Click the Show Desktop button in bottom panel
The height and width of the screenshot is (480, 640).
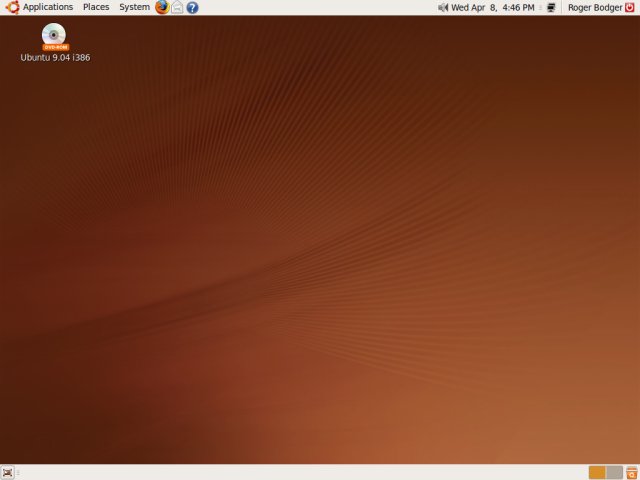coord(7,473)
